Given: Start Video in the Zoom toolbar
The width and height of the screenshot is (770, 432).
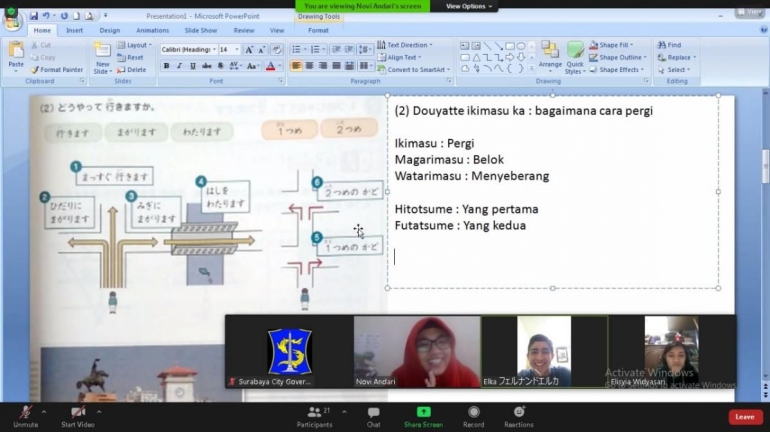Looking at the screenshot, I should pyautogui.click(x=77, y=413).
